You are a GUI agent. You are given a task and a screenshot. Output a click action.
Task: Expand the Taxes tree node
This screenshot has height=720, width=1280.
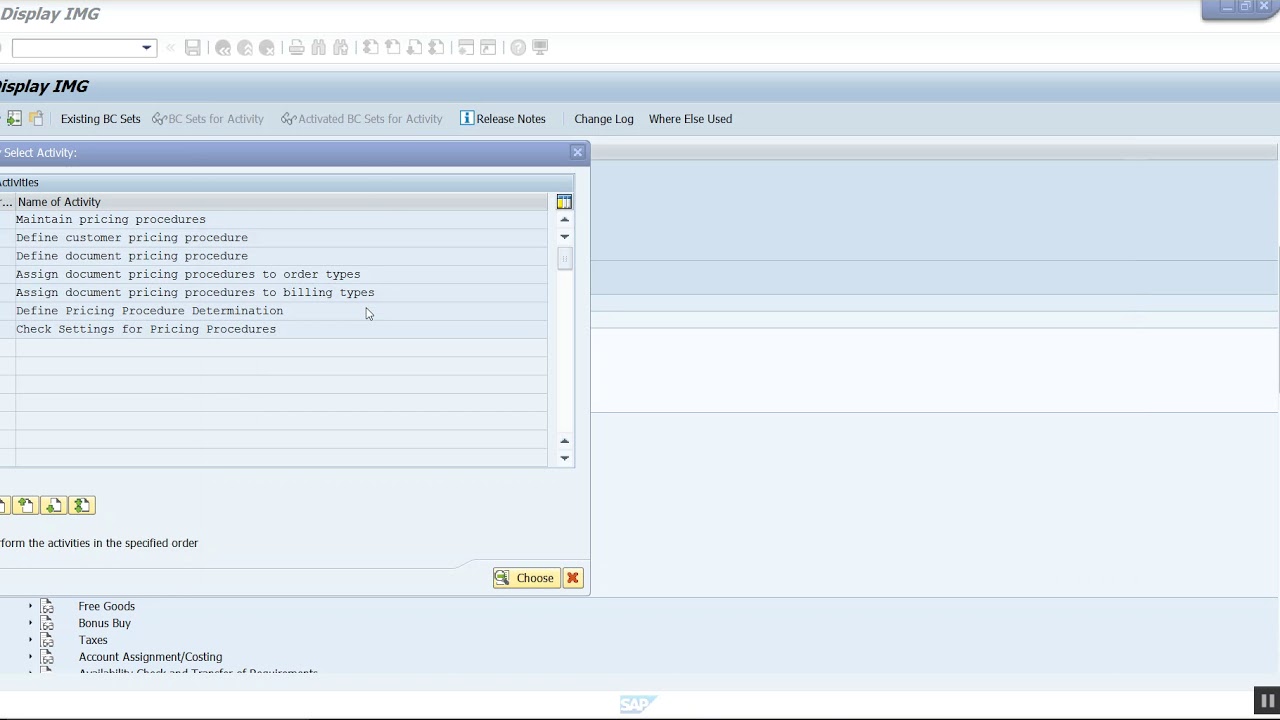tap(30, 640)
